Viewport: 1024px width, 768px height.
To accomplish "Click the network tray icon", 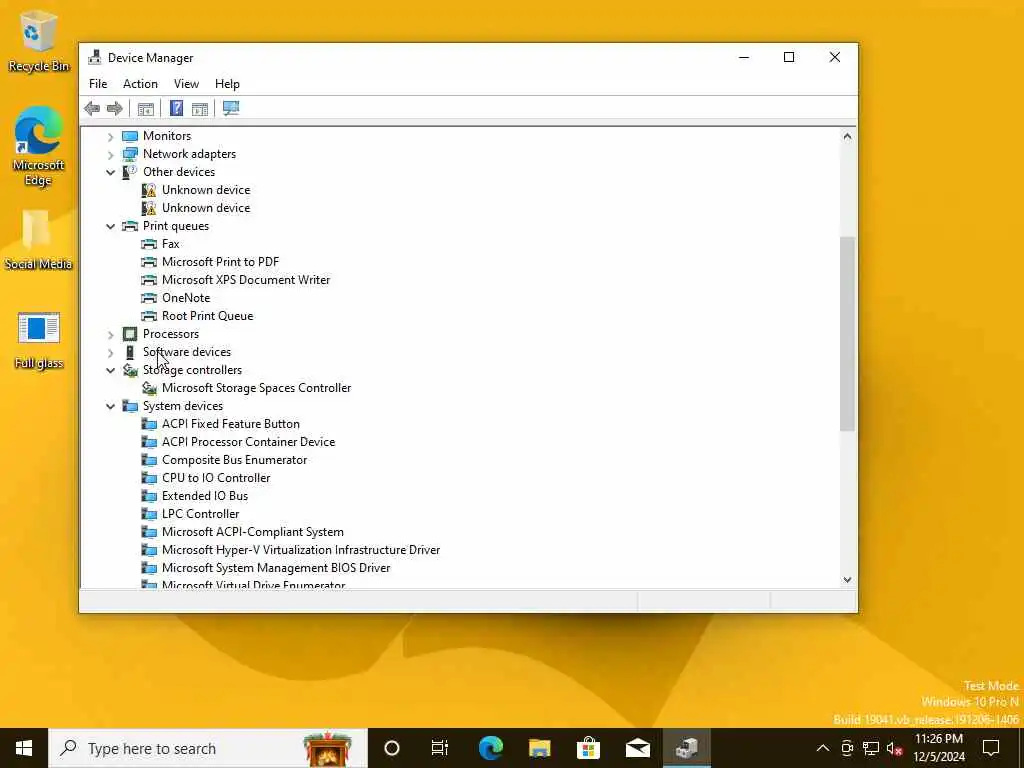I will coord(871,748).
